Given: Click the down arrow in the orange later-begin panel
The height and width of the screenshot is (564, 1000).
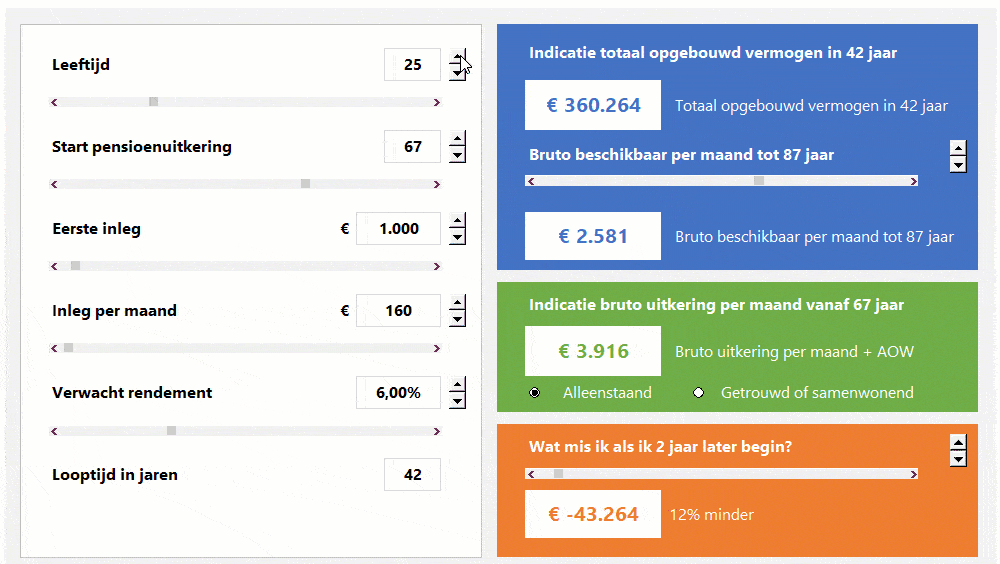Looking at the screenshot, I should pyautogui.click(x=958, y=458).
